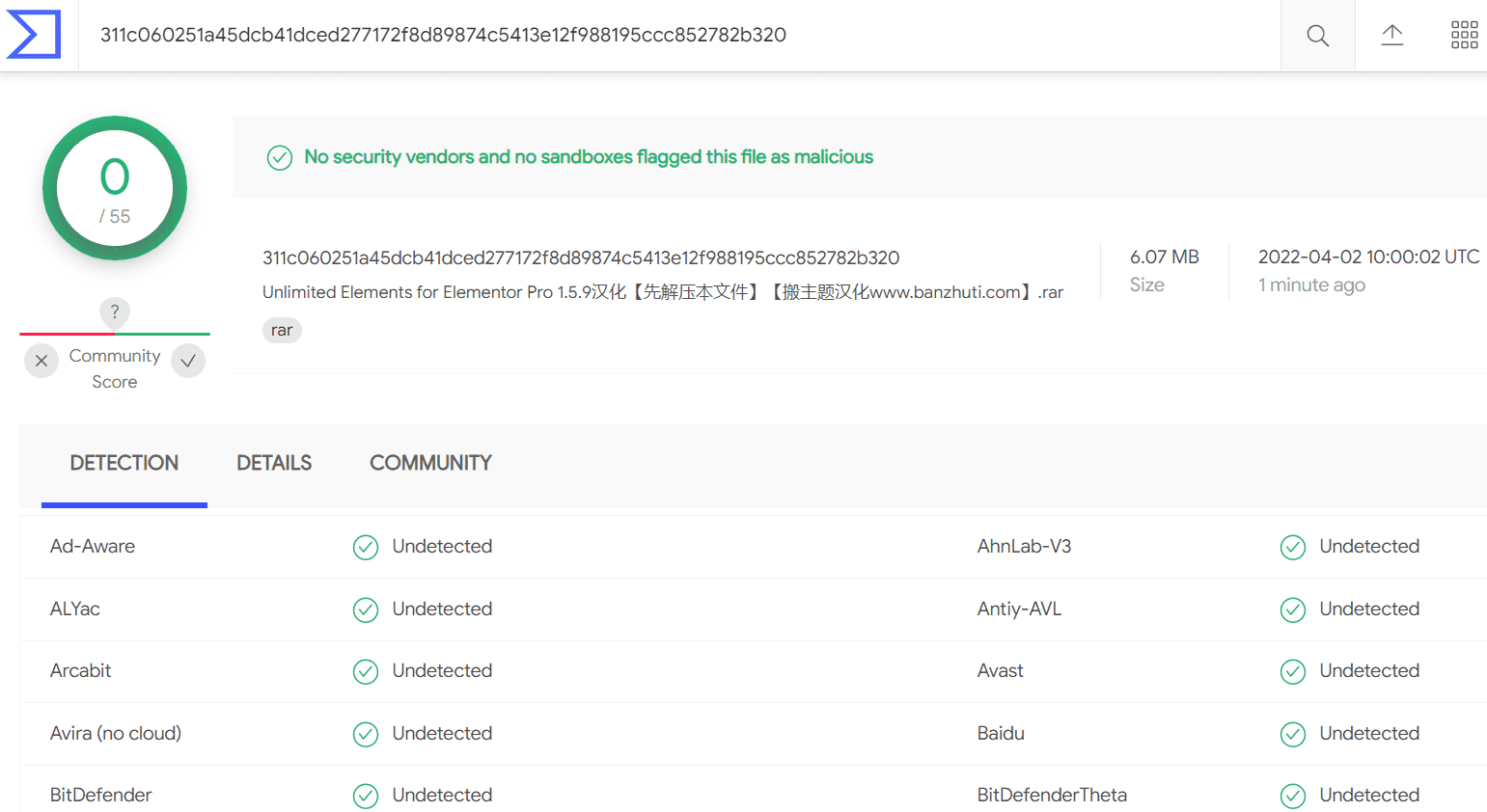This screenshot has height=812, width=1487.
Task: Click the VirusTotal logo icon
Action: pyautogui.click(x=34, y=35)
